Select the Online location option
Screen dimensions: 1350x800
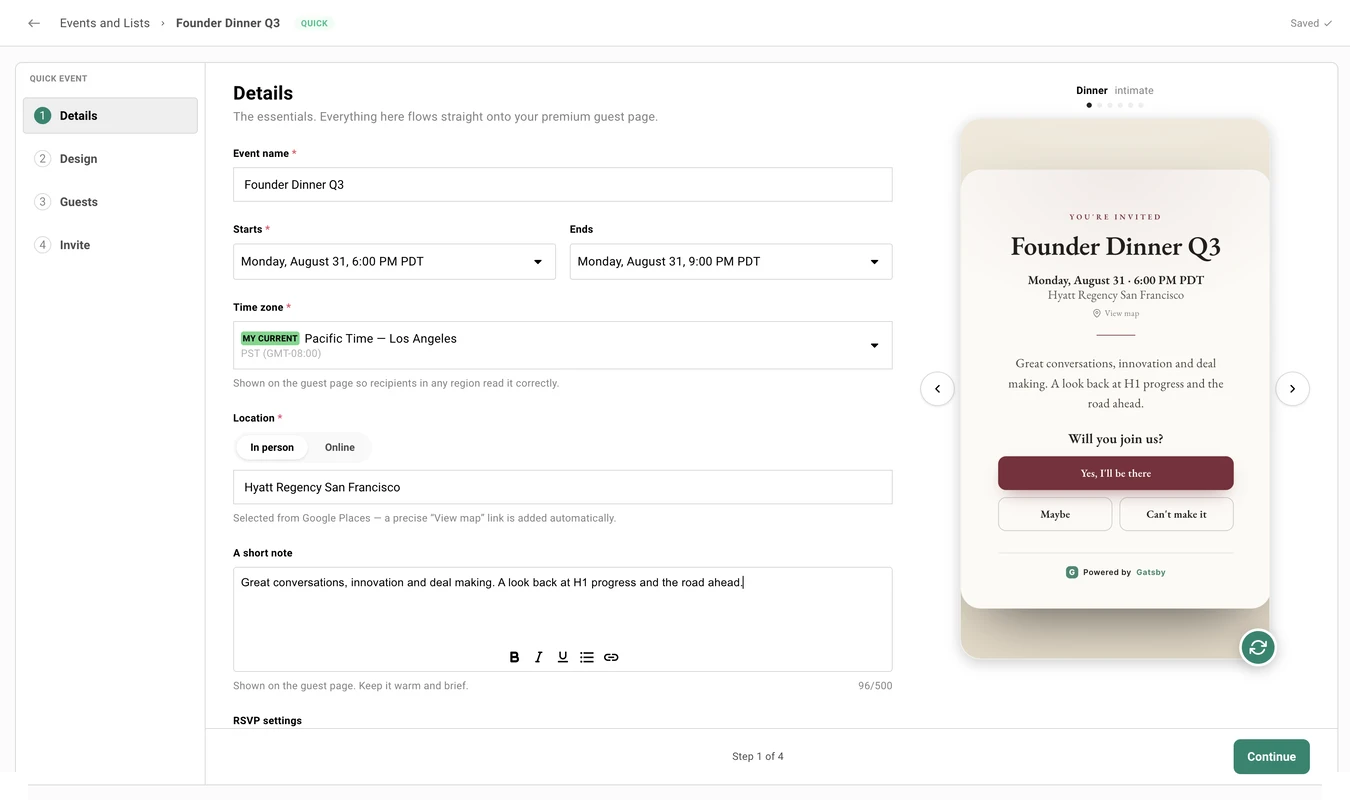tap(340, 447)
